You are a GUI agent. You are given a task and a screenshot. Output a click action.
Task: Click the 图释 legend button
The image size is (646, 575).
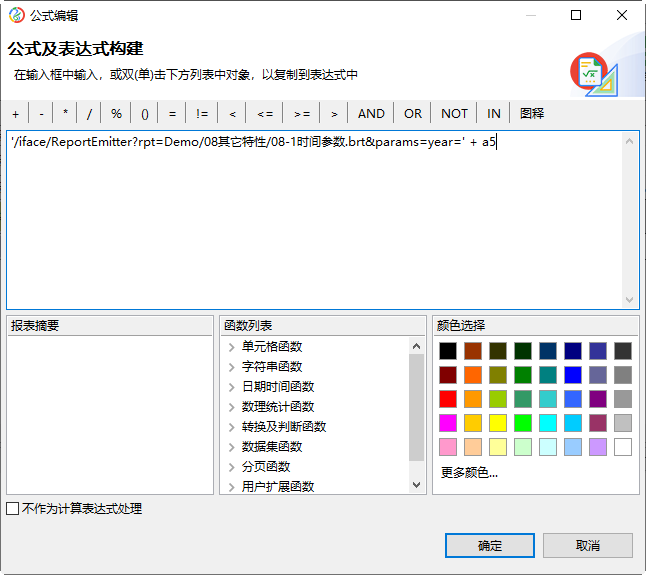pos(532,114)
